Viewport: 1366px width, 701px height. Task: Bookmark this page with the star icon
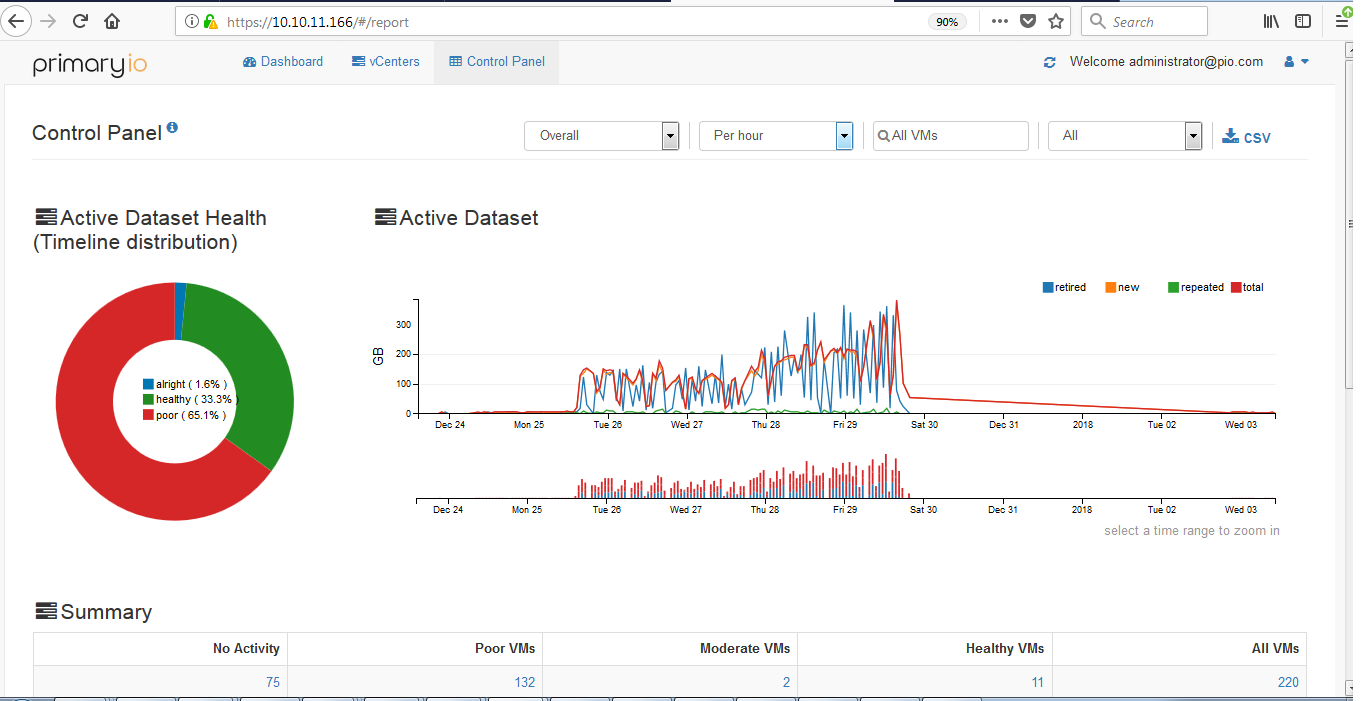coord(1056,21)
